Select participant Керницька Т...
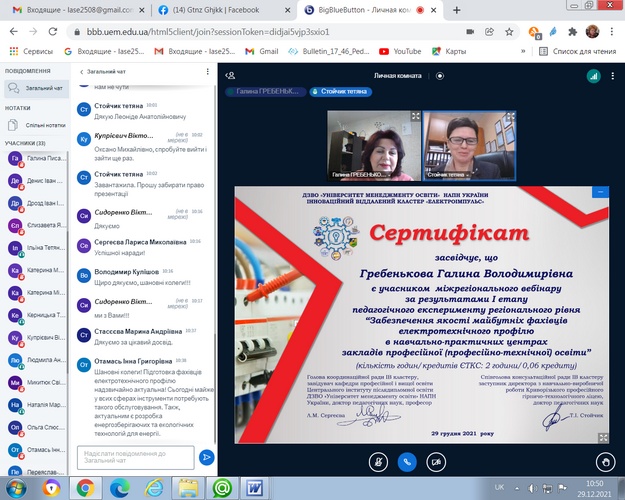The width and height of the screenshot is (625, 500). 37,315
